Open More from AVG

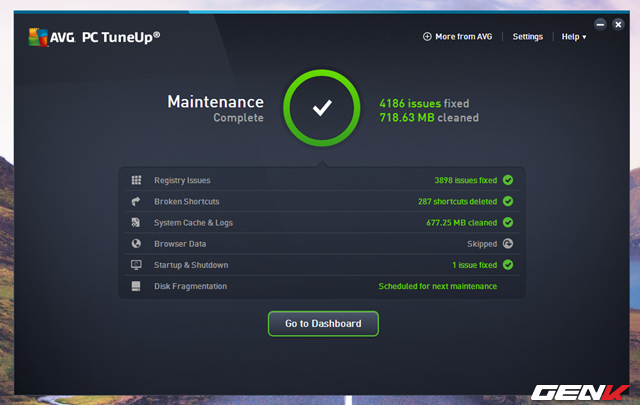(463, 37)
